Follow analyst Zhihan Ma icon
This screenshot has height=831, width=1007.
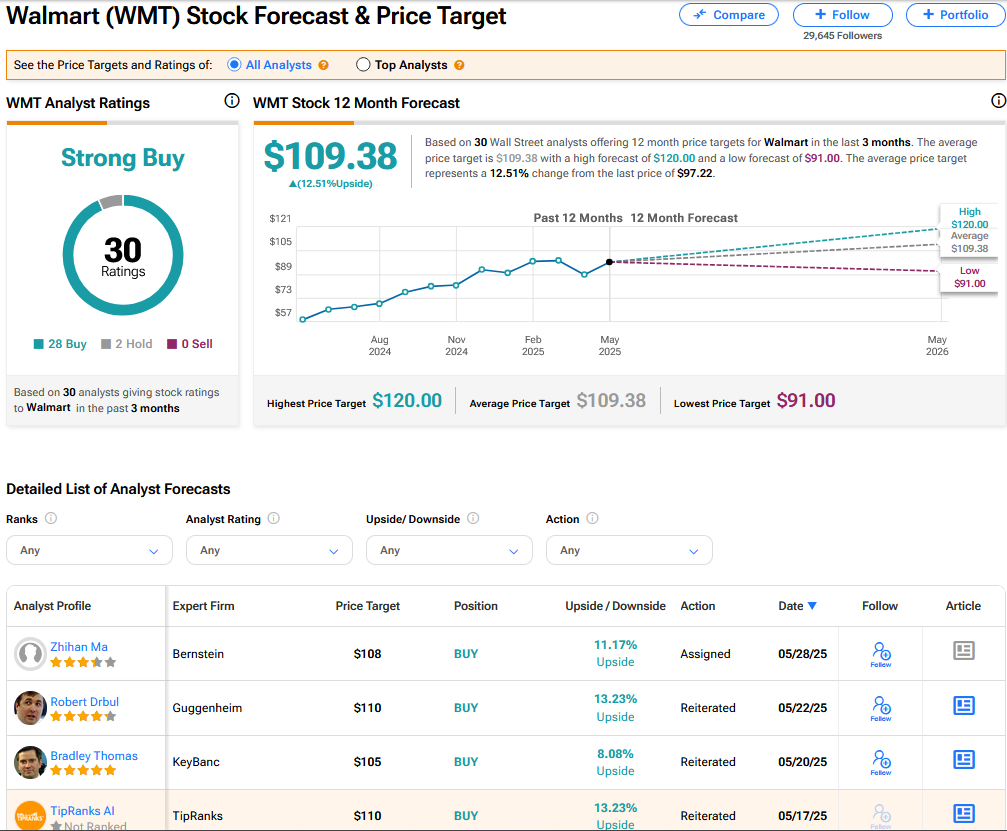pos(881,654)
